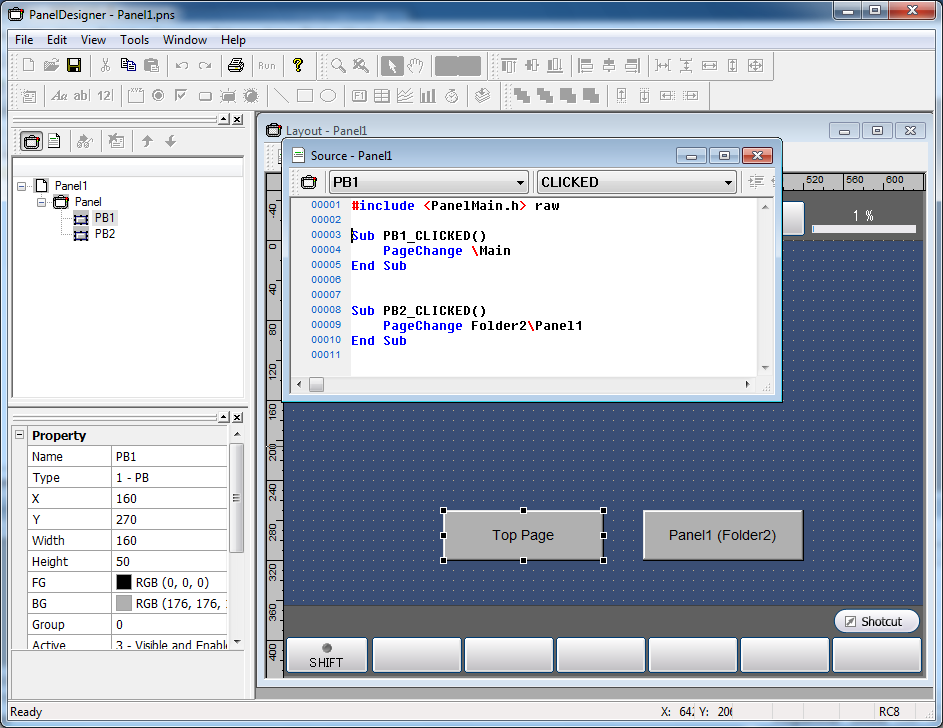Open the CLICKED event dropdown
The image size is (943, 728).
coord(727,182)
